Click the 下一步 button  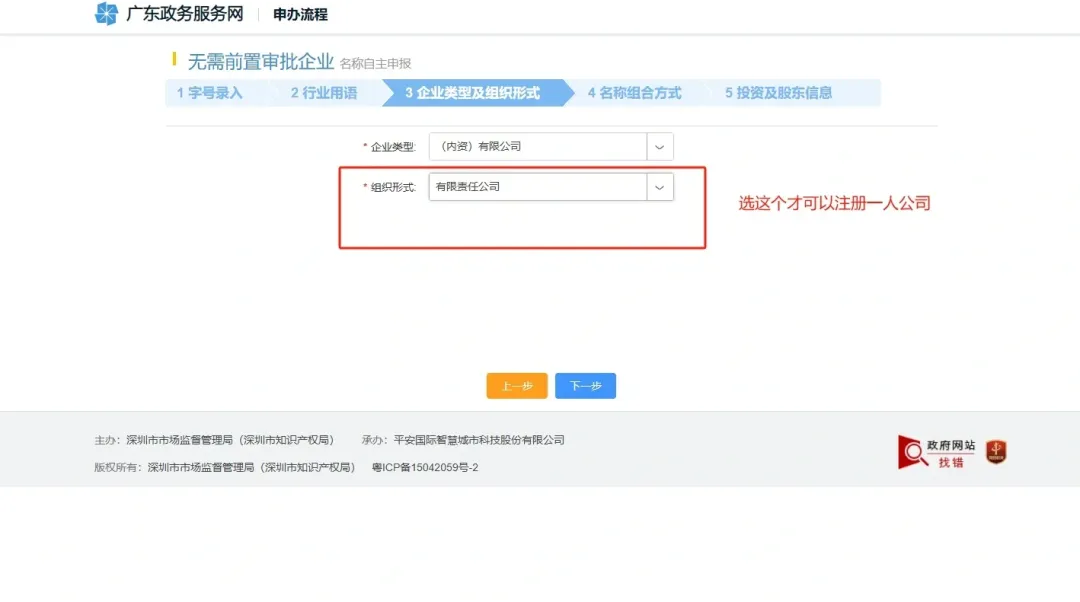click(585, 385)
